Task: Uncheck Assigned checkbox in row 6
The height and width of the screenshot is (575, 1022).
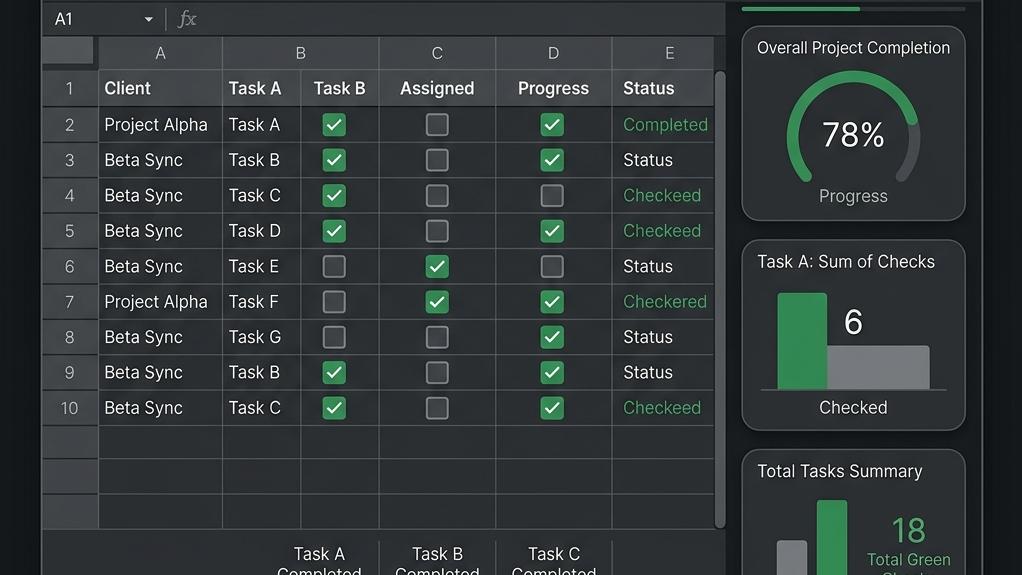Action: click(437, 266)
